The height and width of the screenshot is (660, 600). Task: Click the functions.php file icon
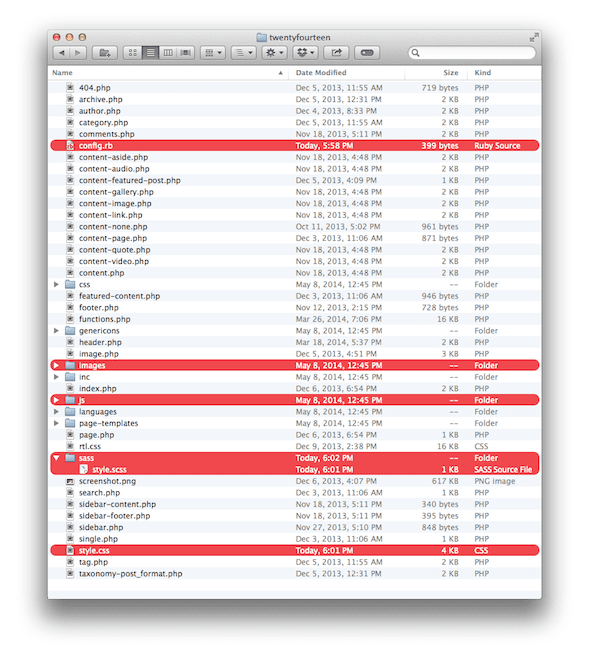(70, 319)
